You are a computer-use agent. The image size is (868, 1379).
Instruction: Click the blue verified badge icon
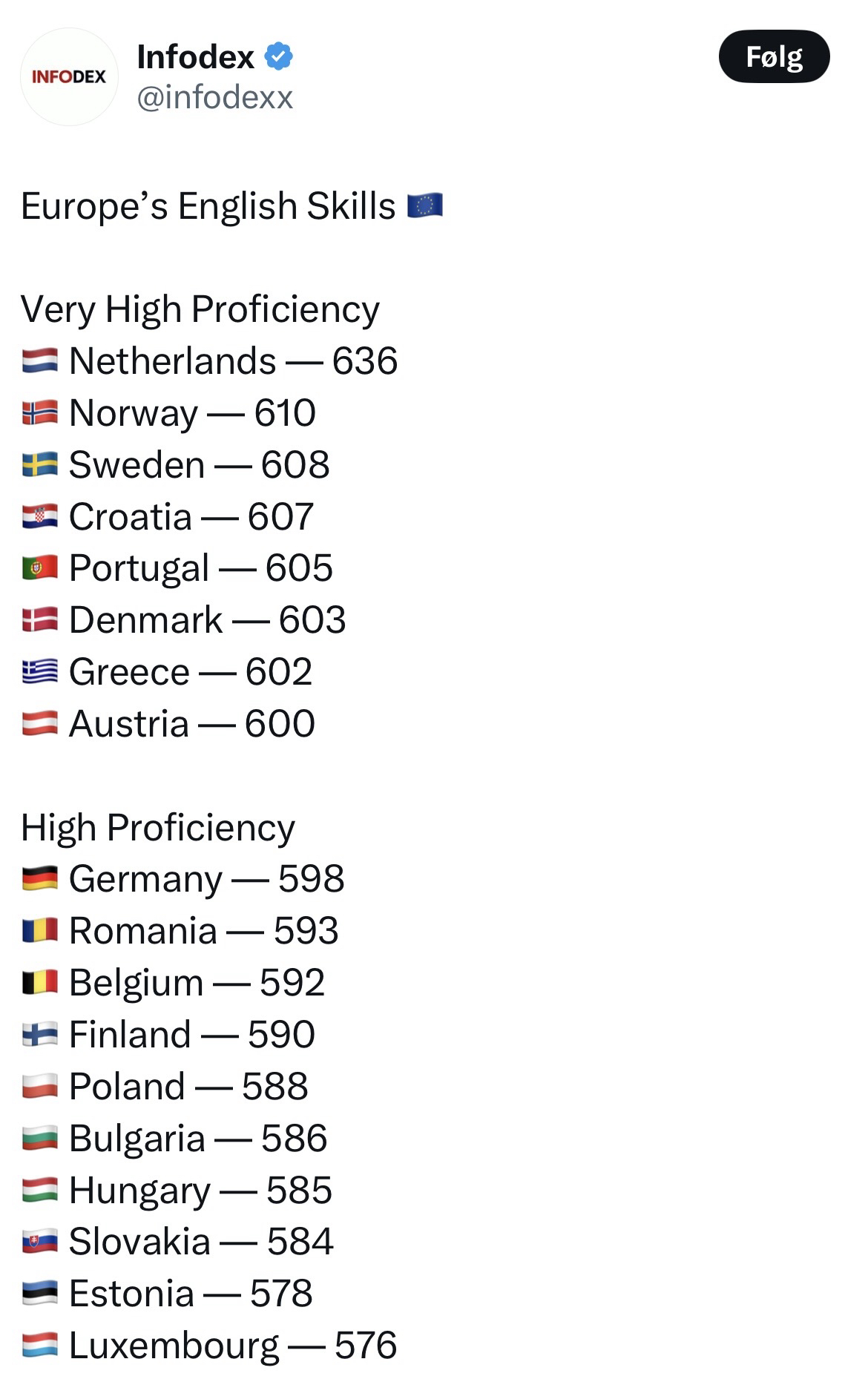pos(279,56)
